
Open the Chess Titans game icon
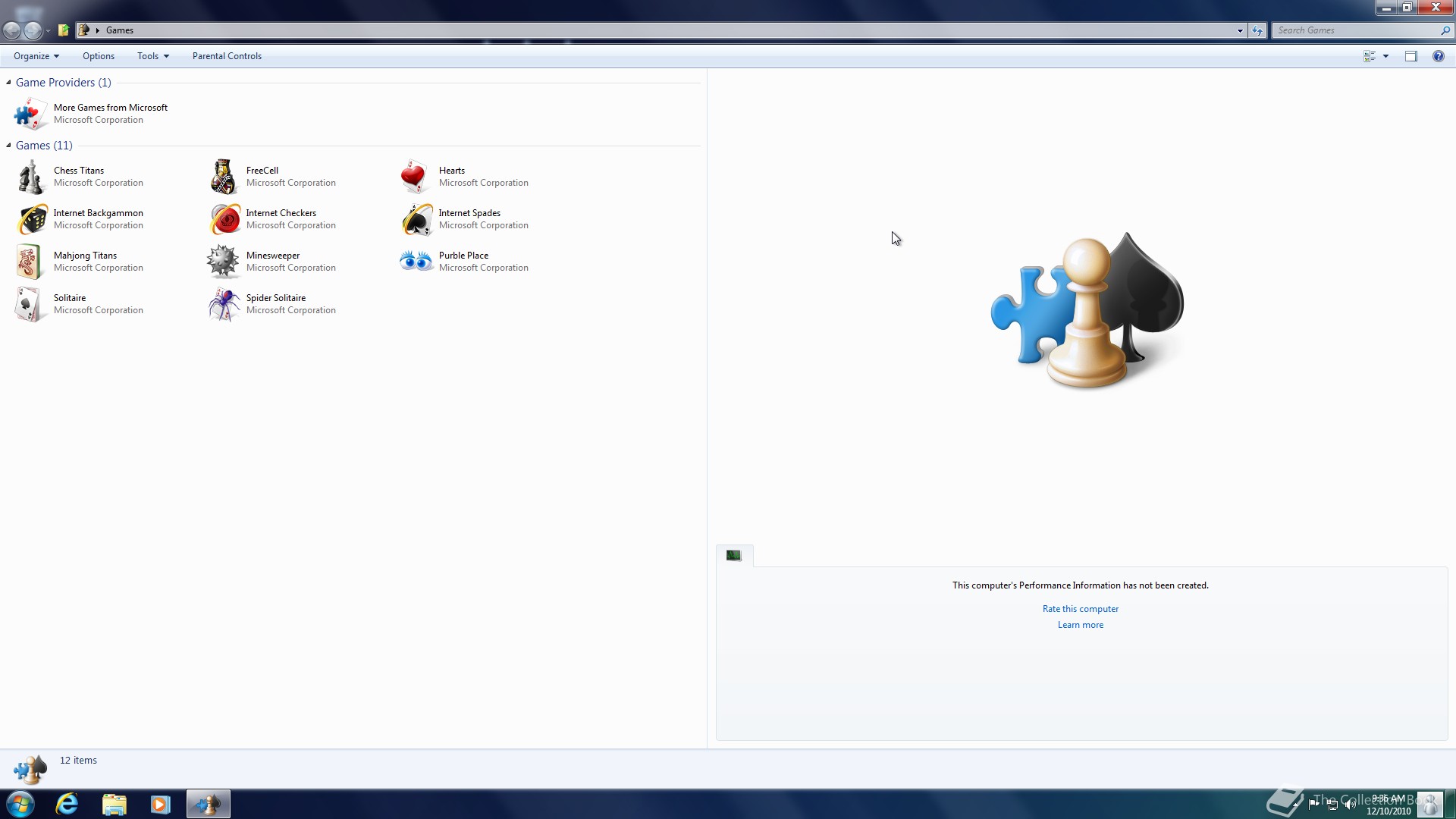click(x=30, y=177)
